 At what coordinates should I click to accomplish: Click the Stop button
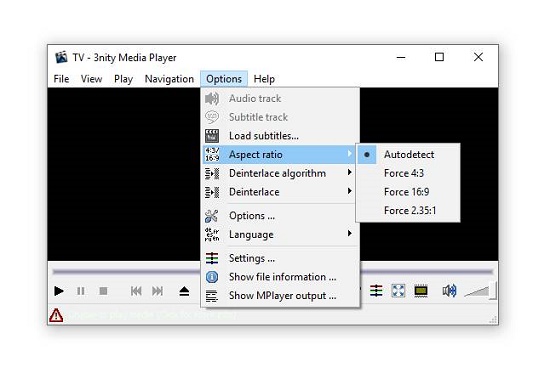(x=103, y=291)
